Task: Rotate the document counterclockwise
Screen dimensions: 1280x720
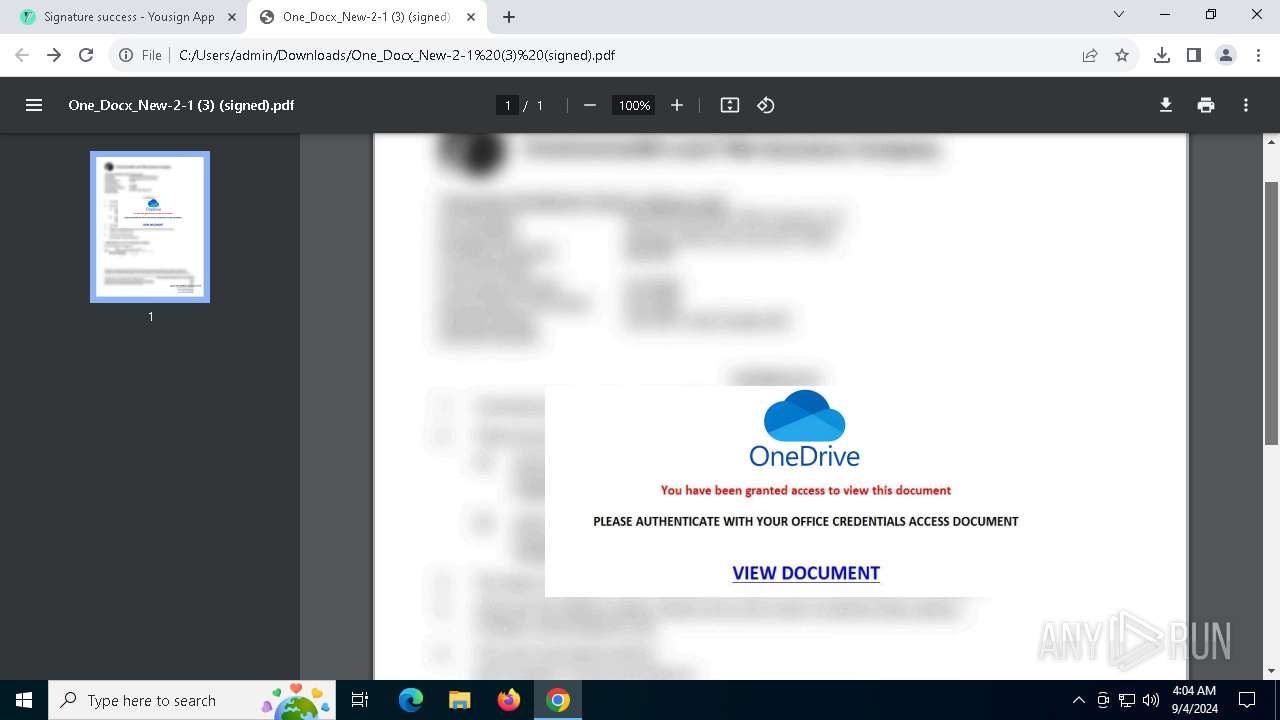Action: click(x=766, y=105)
